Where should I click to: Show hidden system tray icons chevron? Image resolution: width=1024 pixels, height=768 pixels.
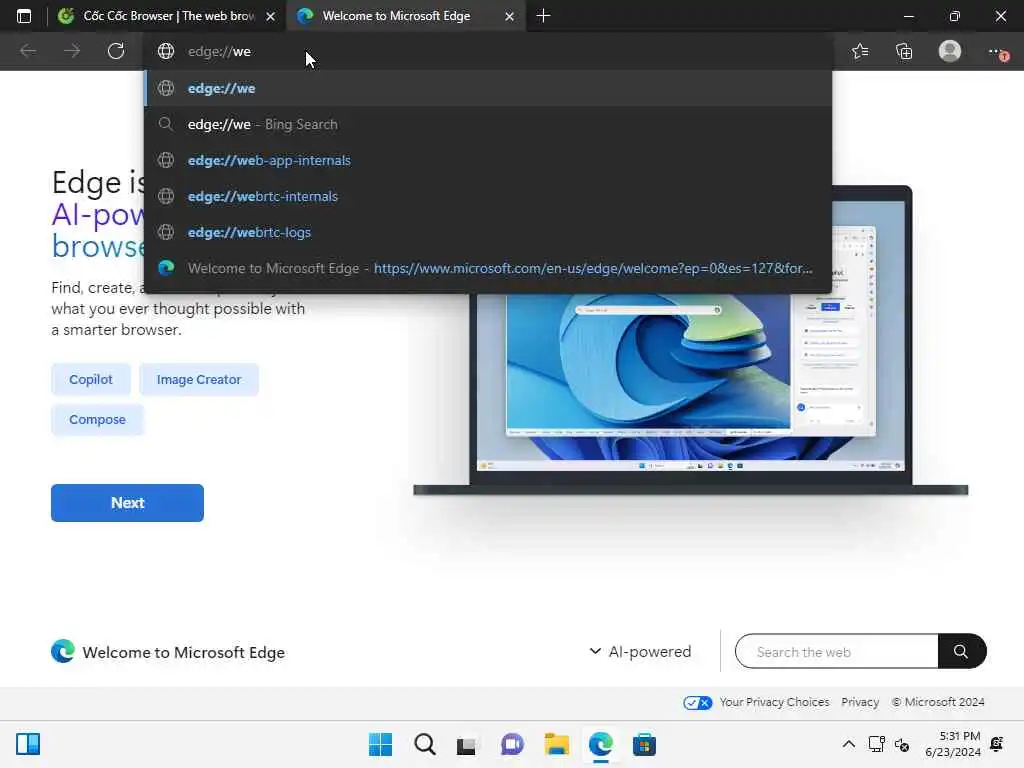[x=848, y=744]
